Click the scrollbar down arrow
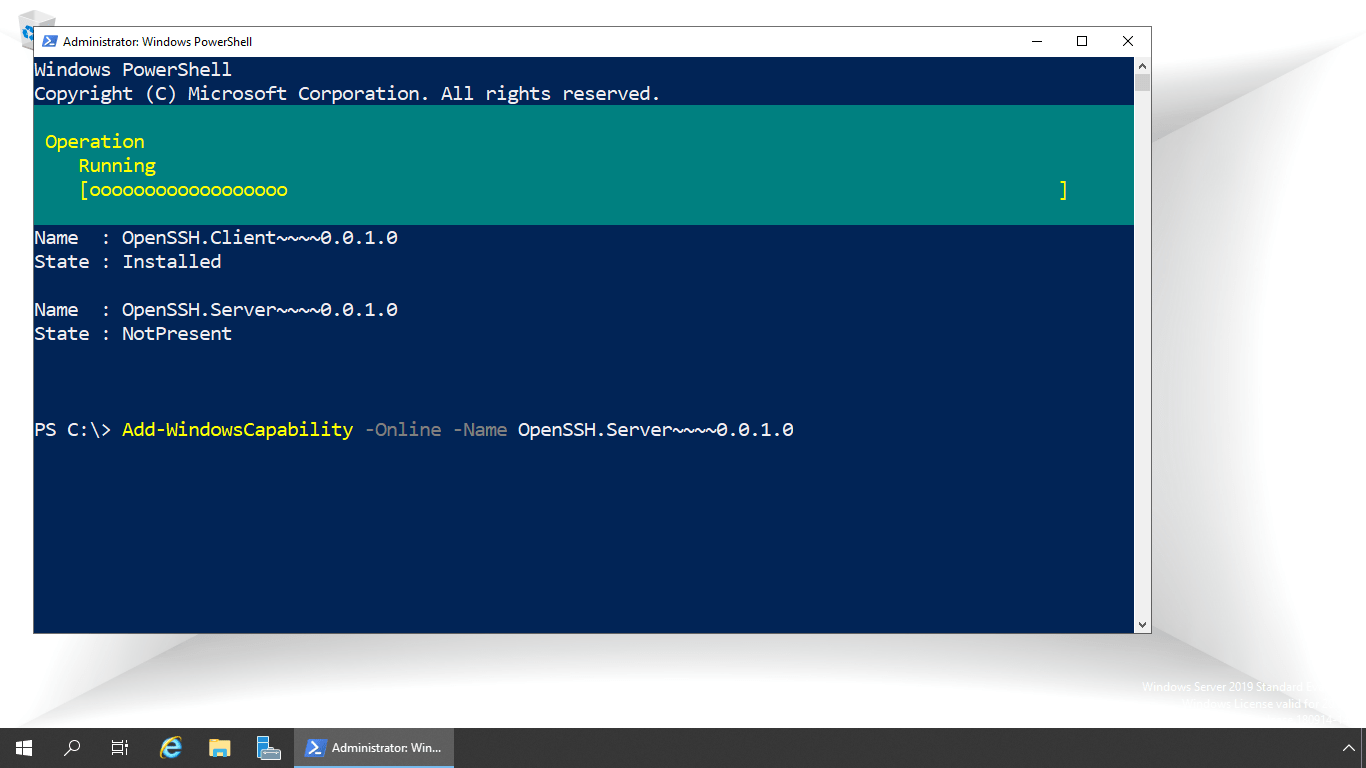The image size is (1366, 768). (x=1142, y=625)
